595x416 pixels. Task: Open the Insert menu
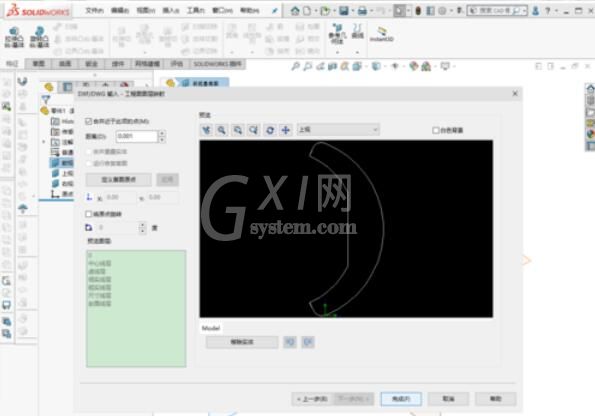tap(171, 11)
